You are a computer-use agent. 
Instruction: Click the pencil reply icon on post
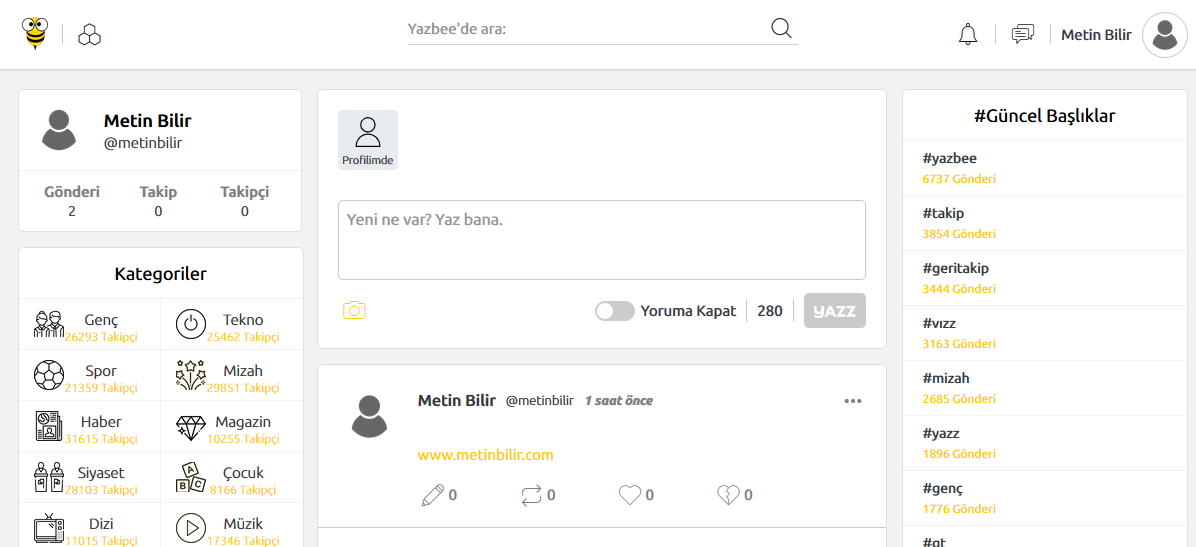pyautogui.click(x=432, y=494)
